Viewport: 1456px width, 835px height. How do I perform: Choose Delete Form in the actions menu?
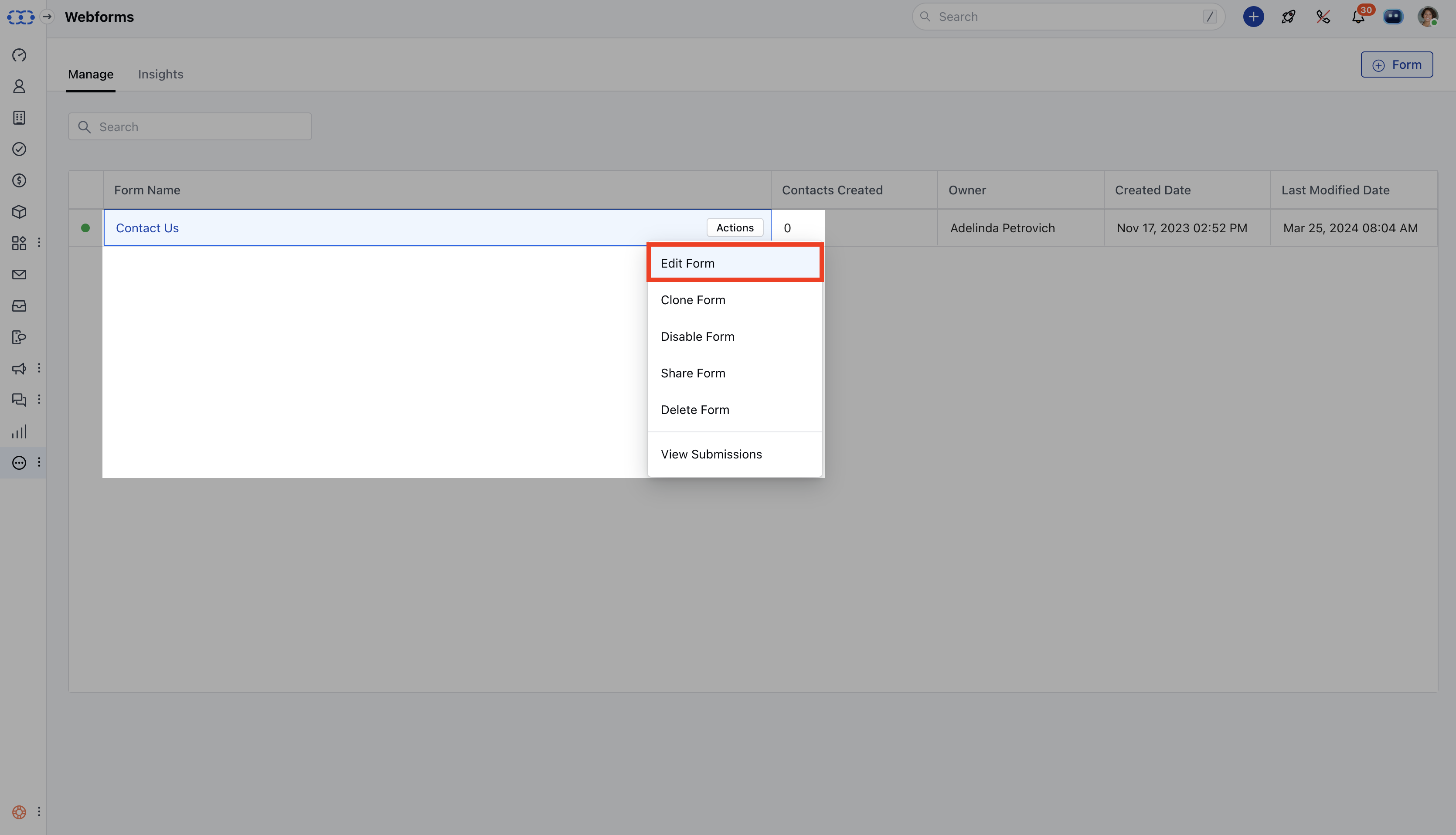coord(735,410)
